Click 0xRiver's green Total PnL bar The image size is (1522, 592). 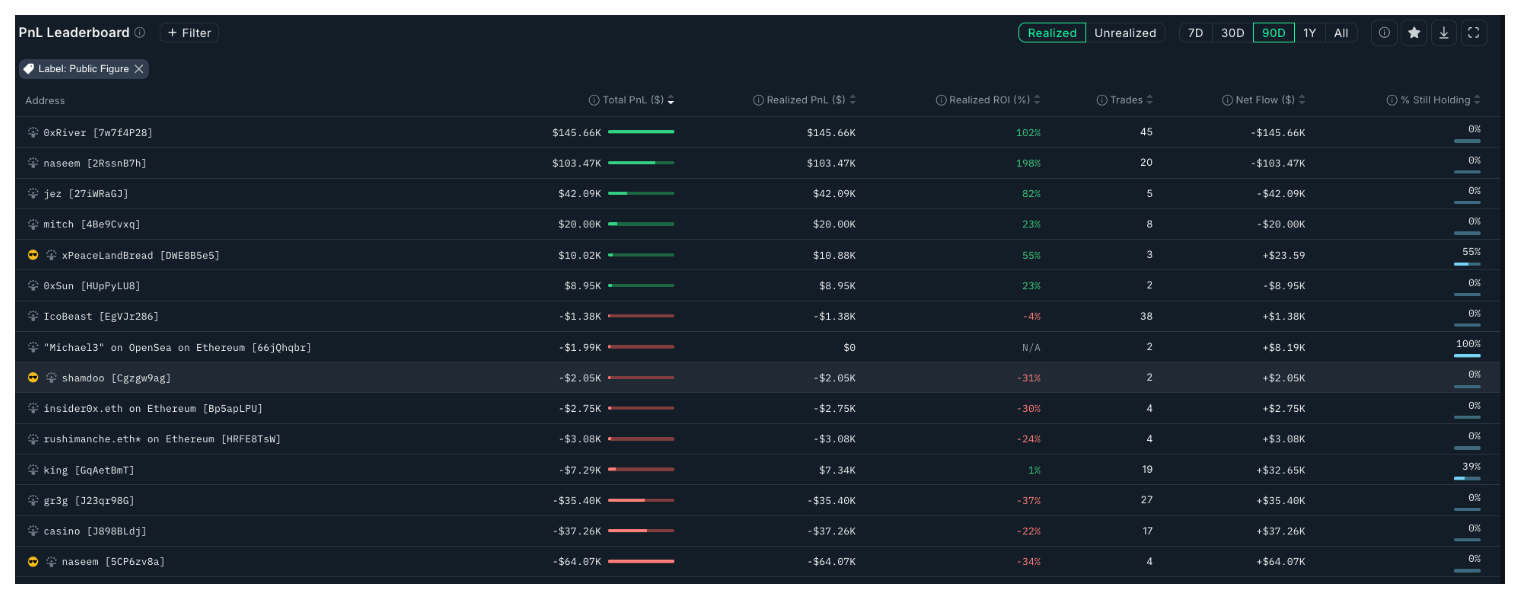641,132
